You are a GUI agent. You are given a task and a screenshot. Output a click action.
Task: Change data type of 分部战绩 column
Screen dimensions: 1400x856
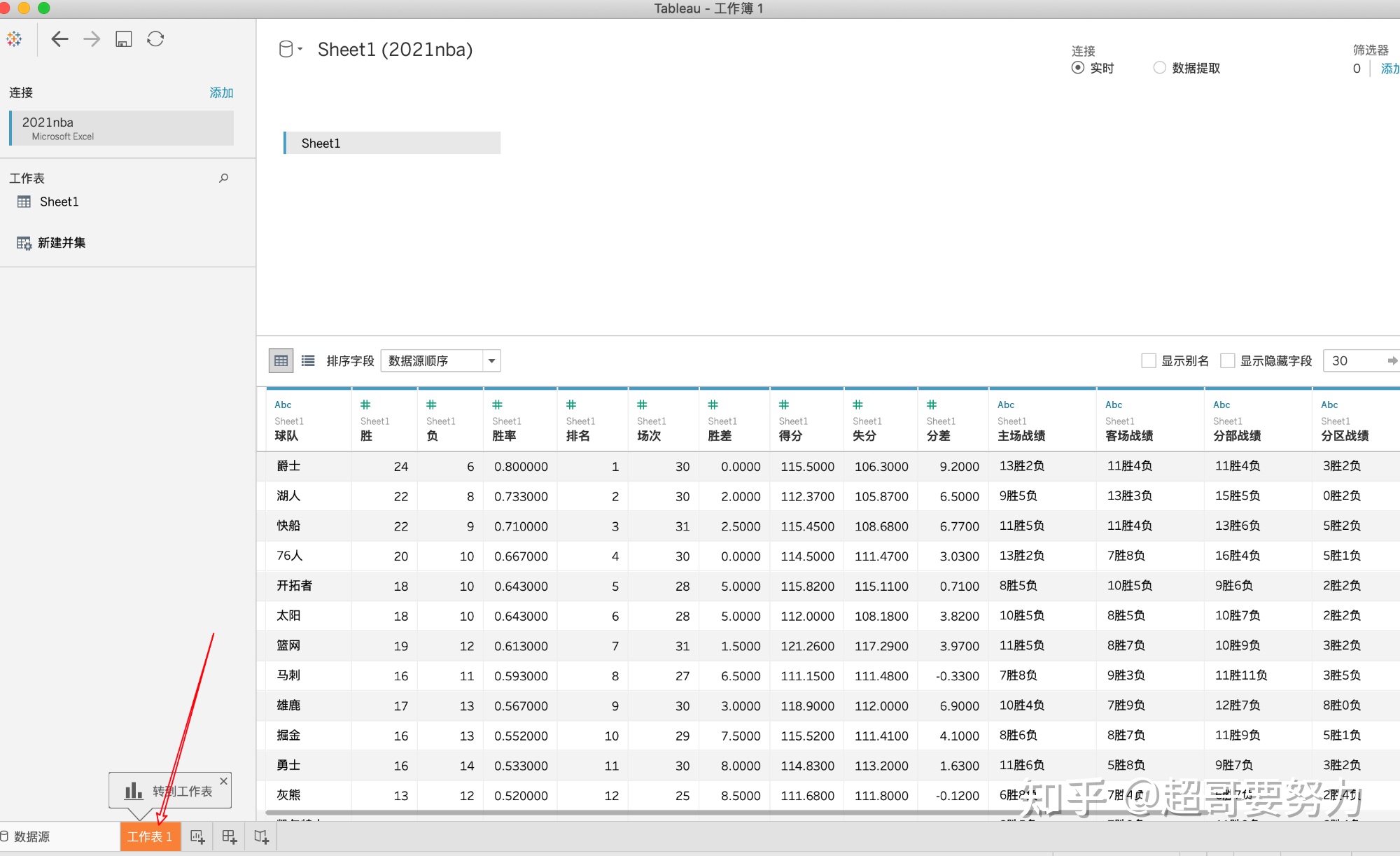coord(1221,405)
